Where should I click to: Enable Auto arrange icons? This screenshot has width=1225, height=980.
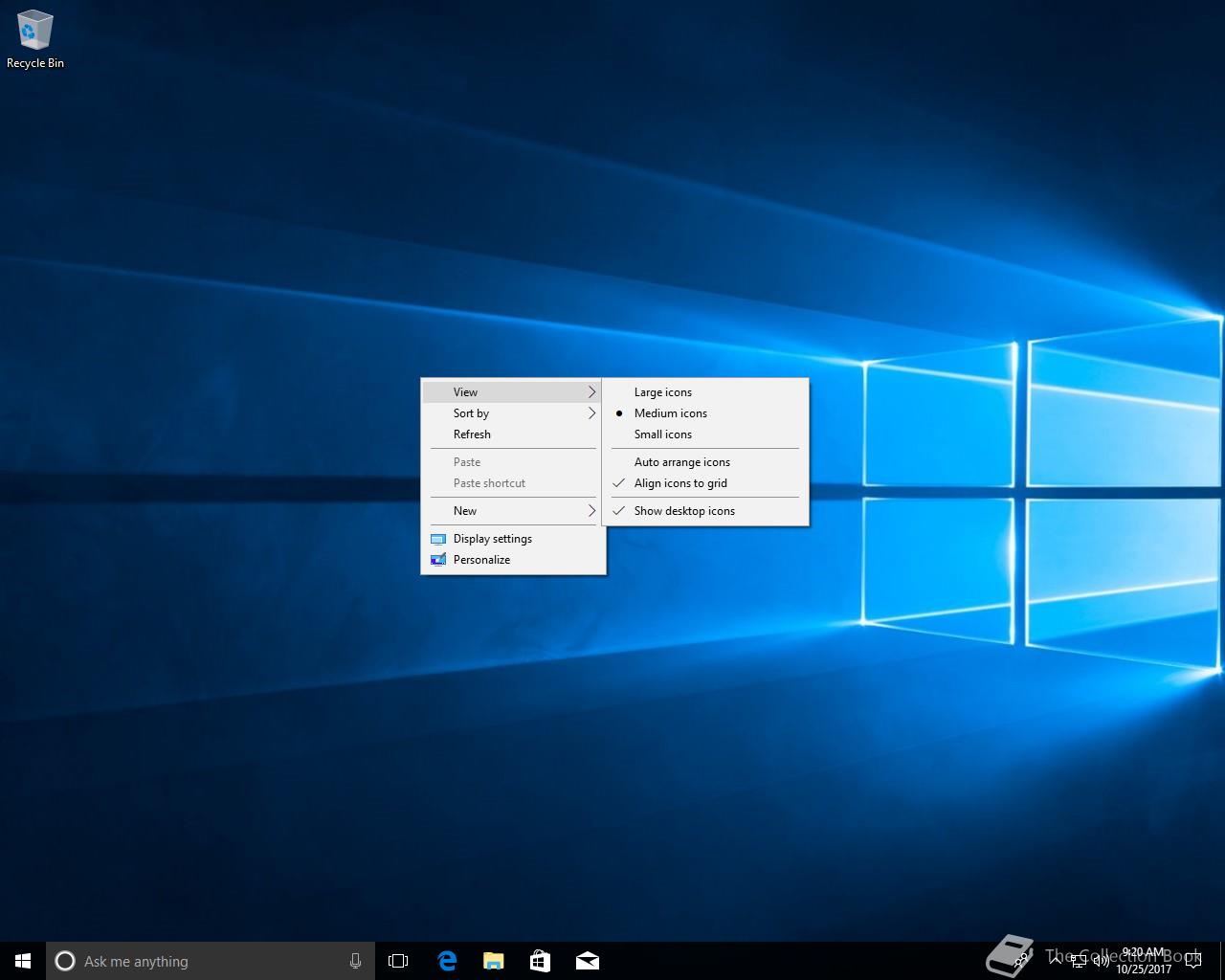coord(681,462)
